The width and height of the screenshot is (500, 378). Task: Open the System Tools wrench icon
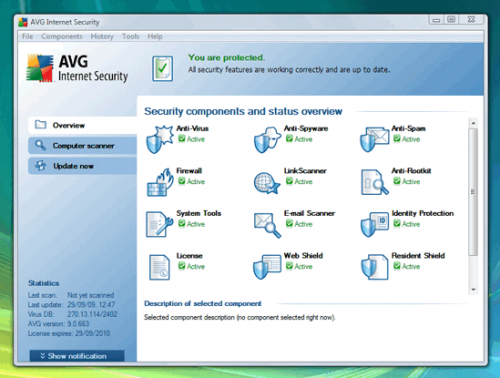pyautogui.click(x=159, y=224)
